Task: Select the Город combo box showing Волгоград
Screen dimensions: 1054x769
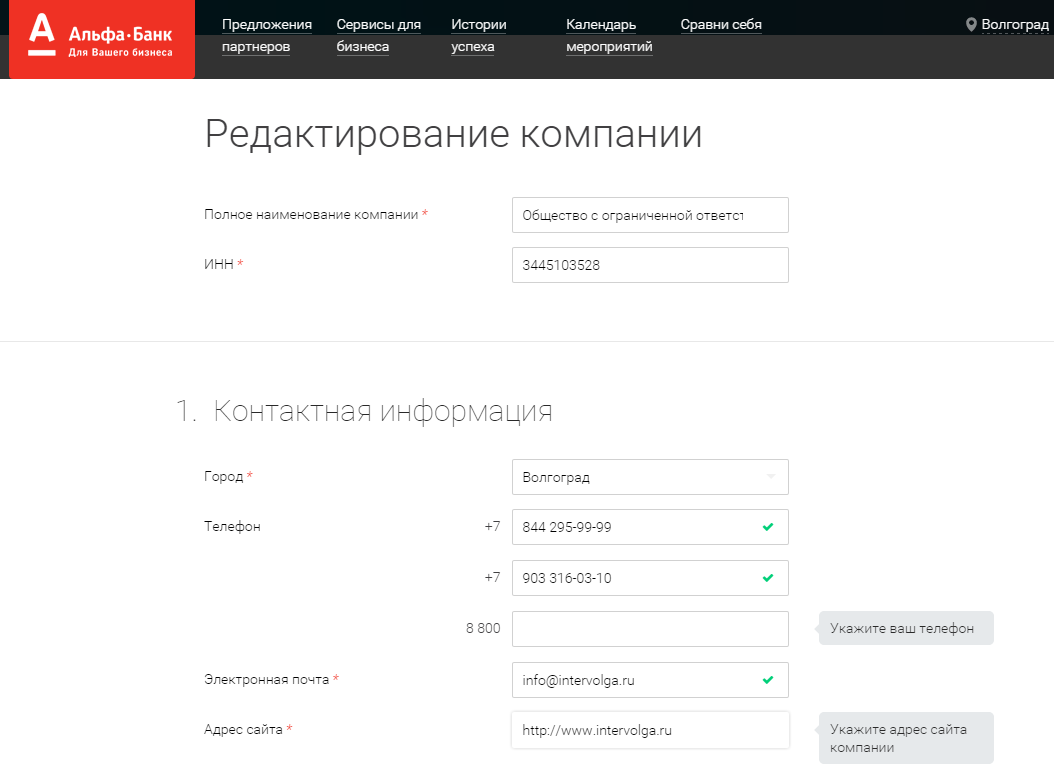Action: [x=650, y=477]
